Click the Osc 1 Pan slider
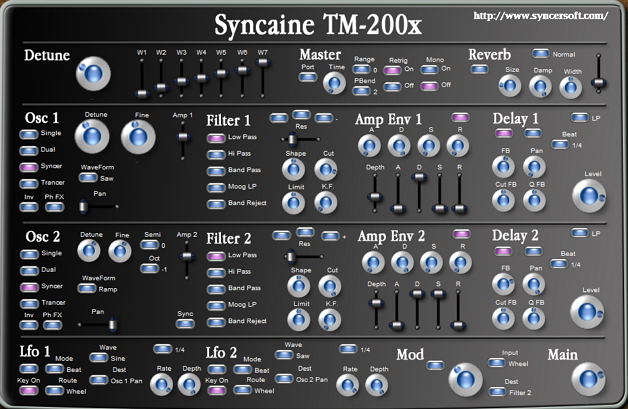This screenshot has height=409, width=628. pyautogui.click(x=99, y=207)
